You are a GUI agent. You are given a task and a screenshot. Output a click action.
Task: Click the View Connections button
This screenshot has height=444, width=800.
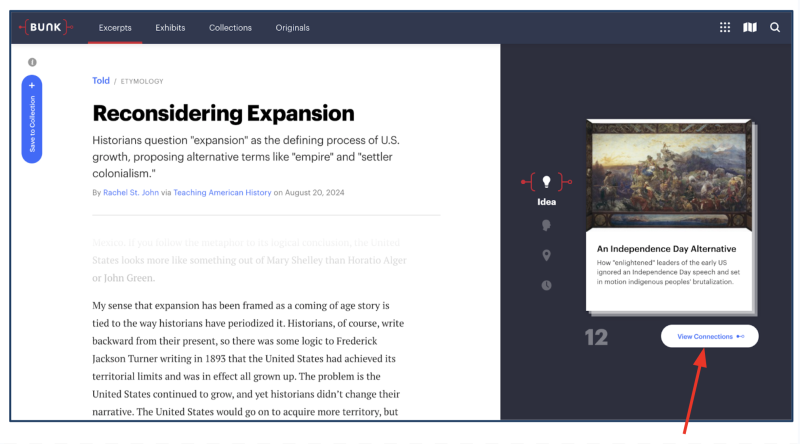coord(709,337)
